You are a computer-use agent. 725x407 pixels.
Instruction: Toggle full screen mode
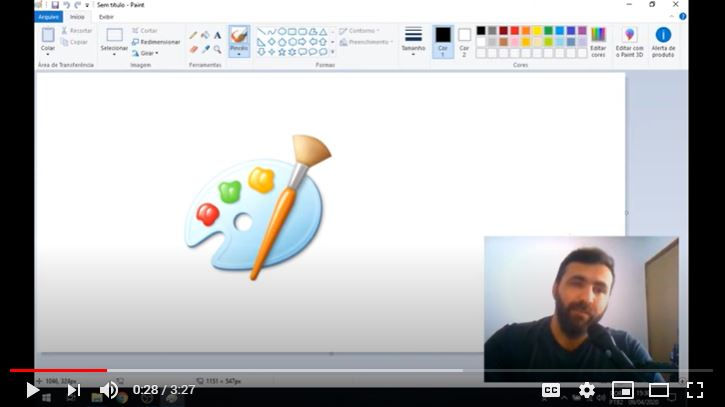[x=695, y=390]
